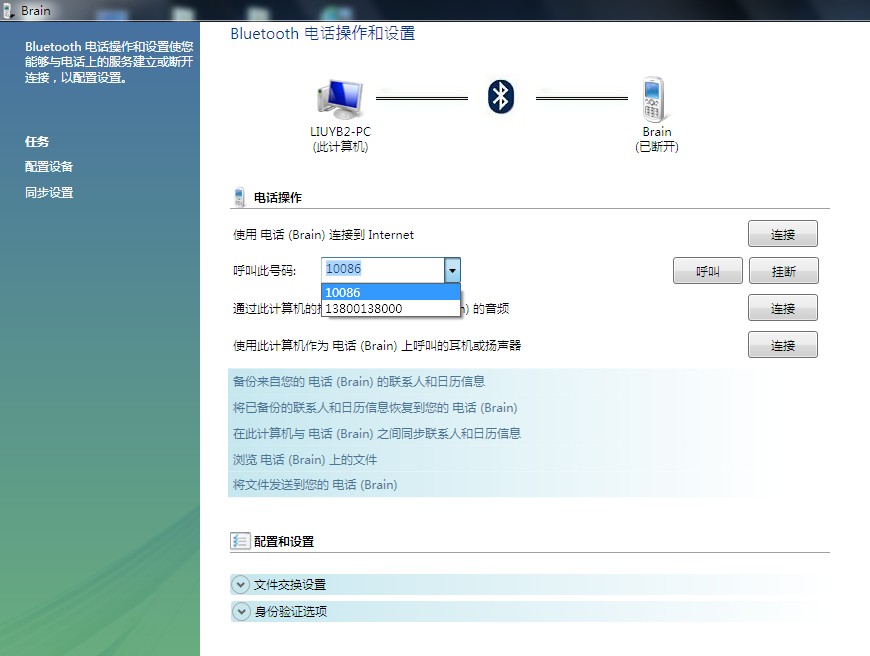The image size is (870, 656).
Task: Click the Bluetooth logo icon
Action: 501,97
